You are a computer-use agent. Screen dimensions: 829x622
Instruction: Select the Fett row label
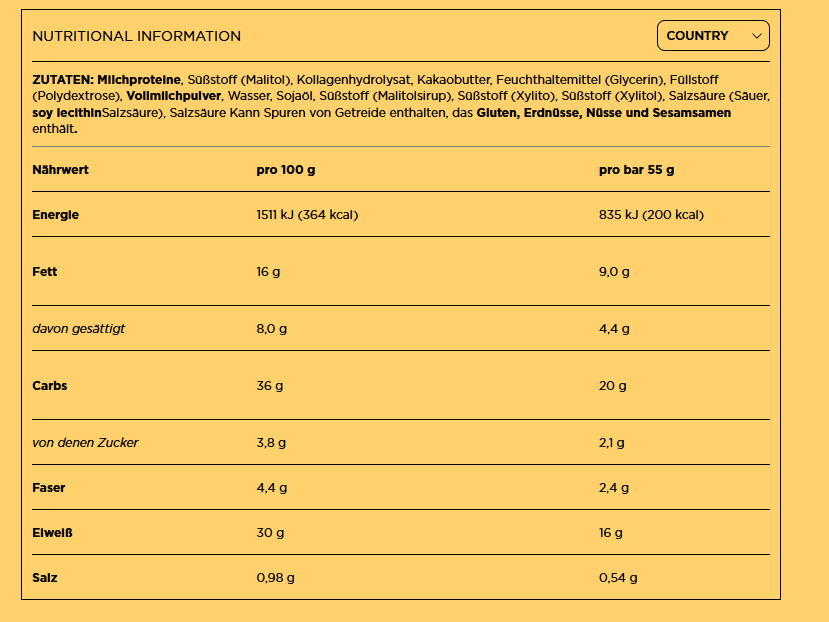tap(44, 272)
